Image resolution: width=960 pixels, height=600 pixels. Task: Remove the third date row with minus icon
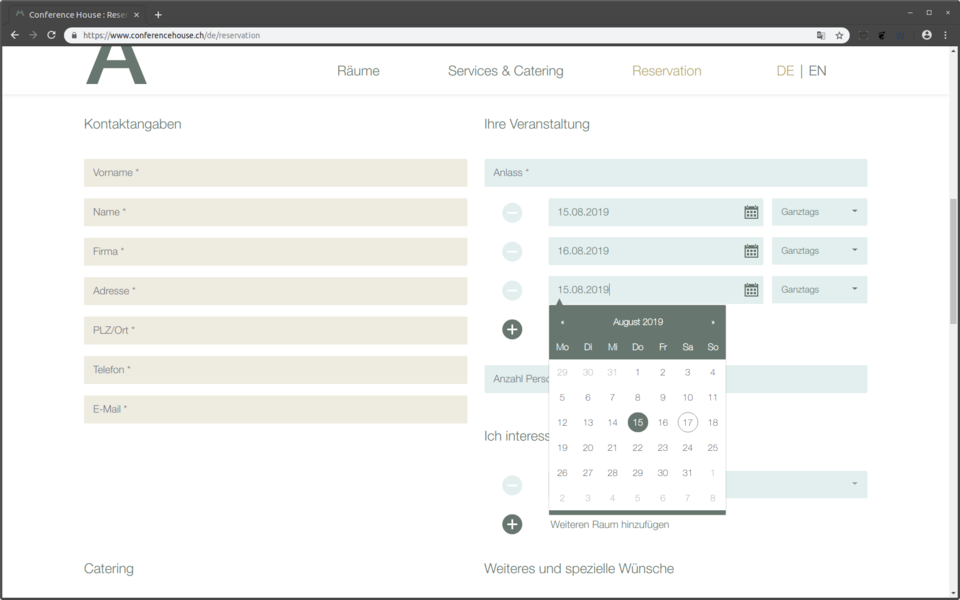(512, 290)
